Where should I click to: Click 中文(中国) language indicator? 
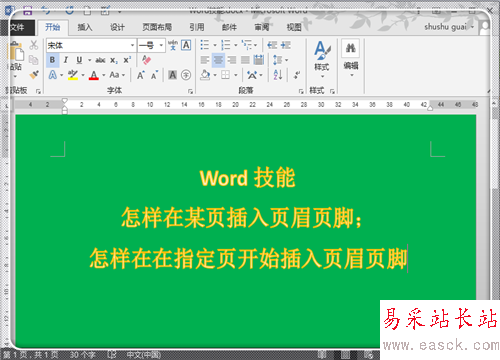[144, 355]
